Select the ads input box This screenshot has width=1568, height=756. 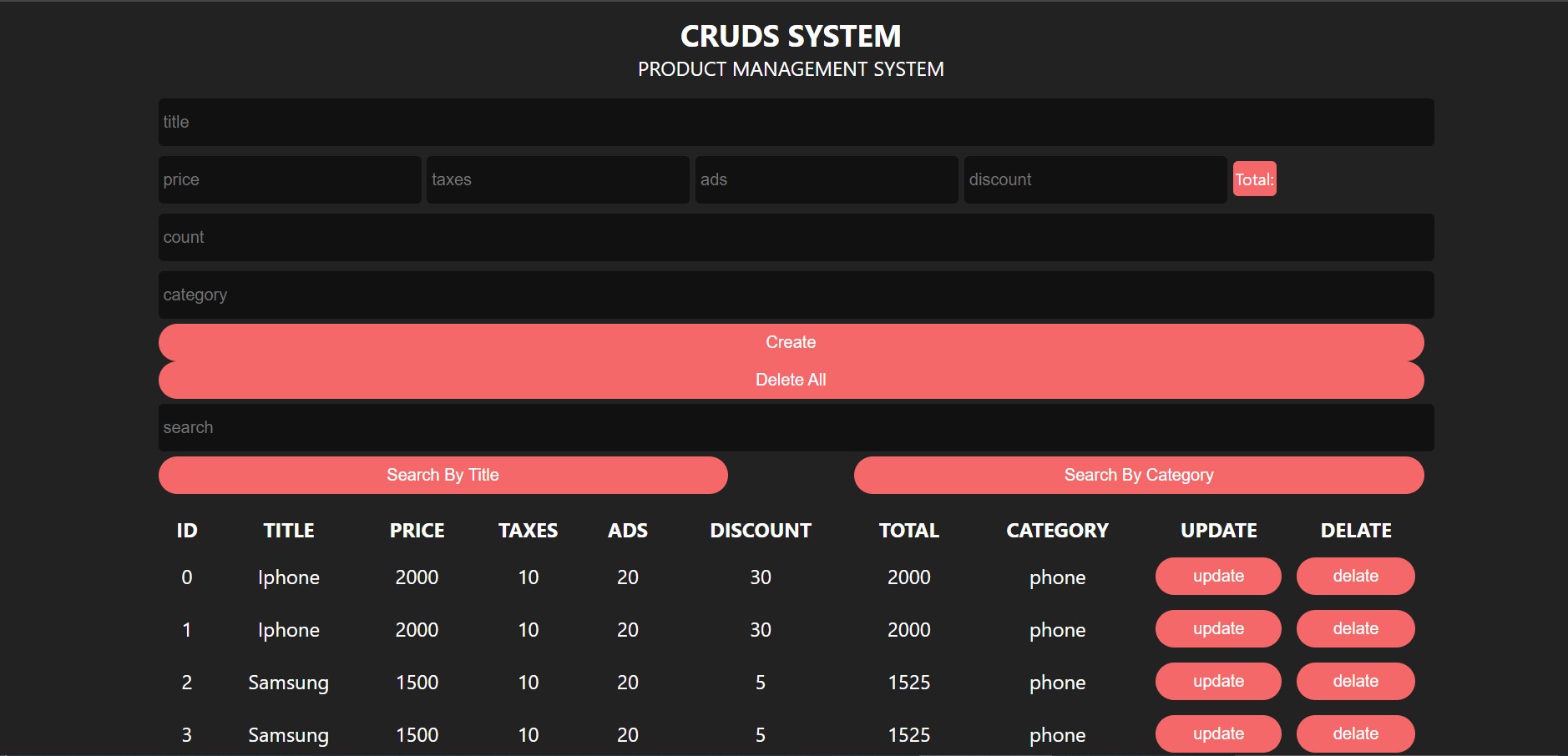coord(827,179)
